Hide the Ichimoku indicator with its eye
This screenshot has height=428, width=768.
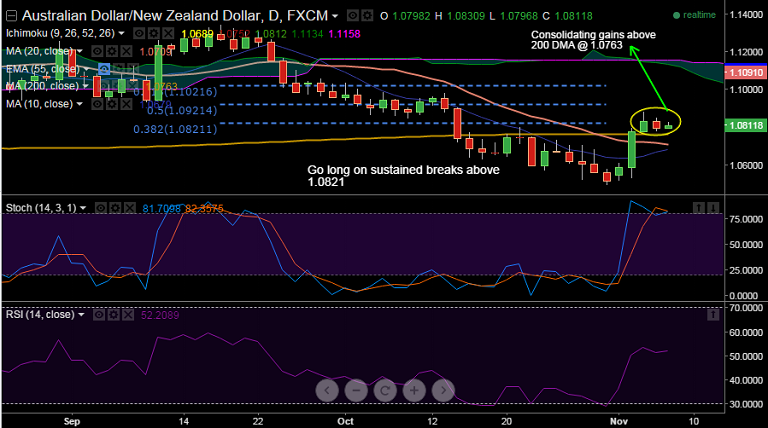tap(140, 34)
